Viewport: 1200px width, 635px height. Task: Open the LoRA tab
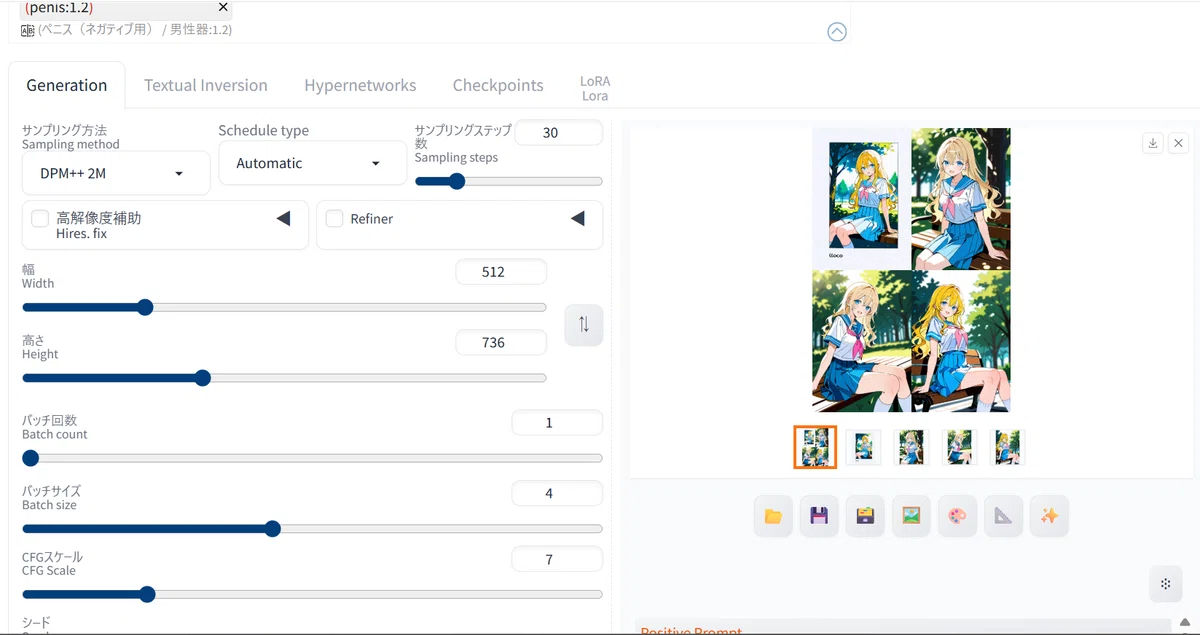pos(595,88)
